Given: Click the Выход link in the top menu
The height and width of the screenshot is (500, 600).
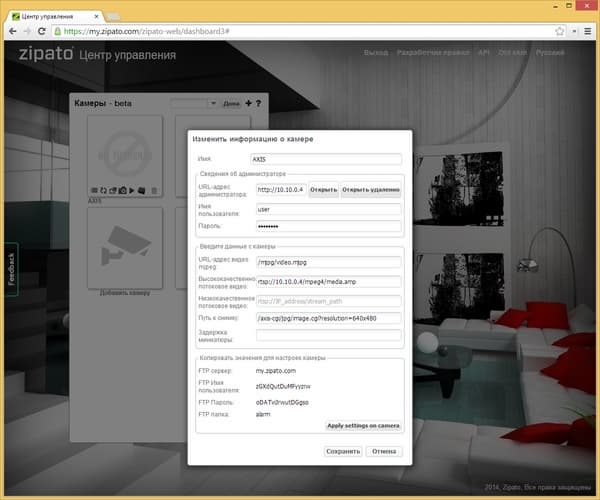Looking at the screenshot, I should click(376, 52).
